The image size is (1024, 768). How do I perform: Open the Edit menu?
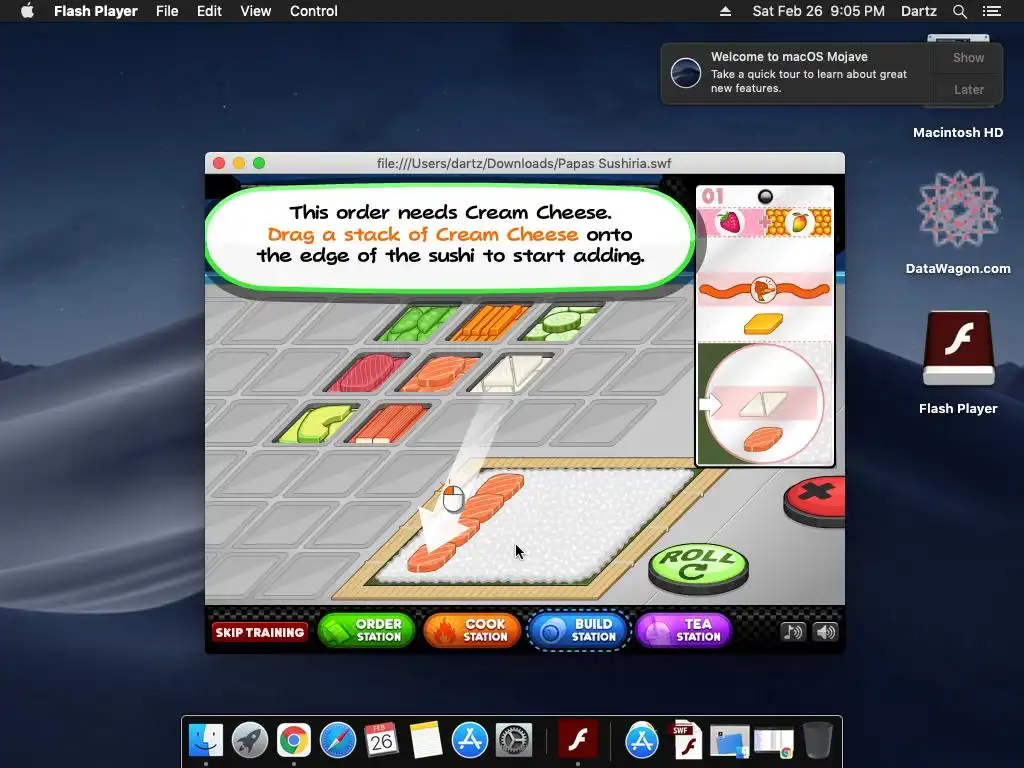coord(209,11)
